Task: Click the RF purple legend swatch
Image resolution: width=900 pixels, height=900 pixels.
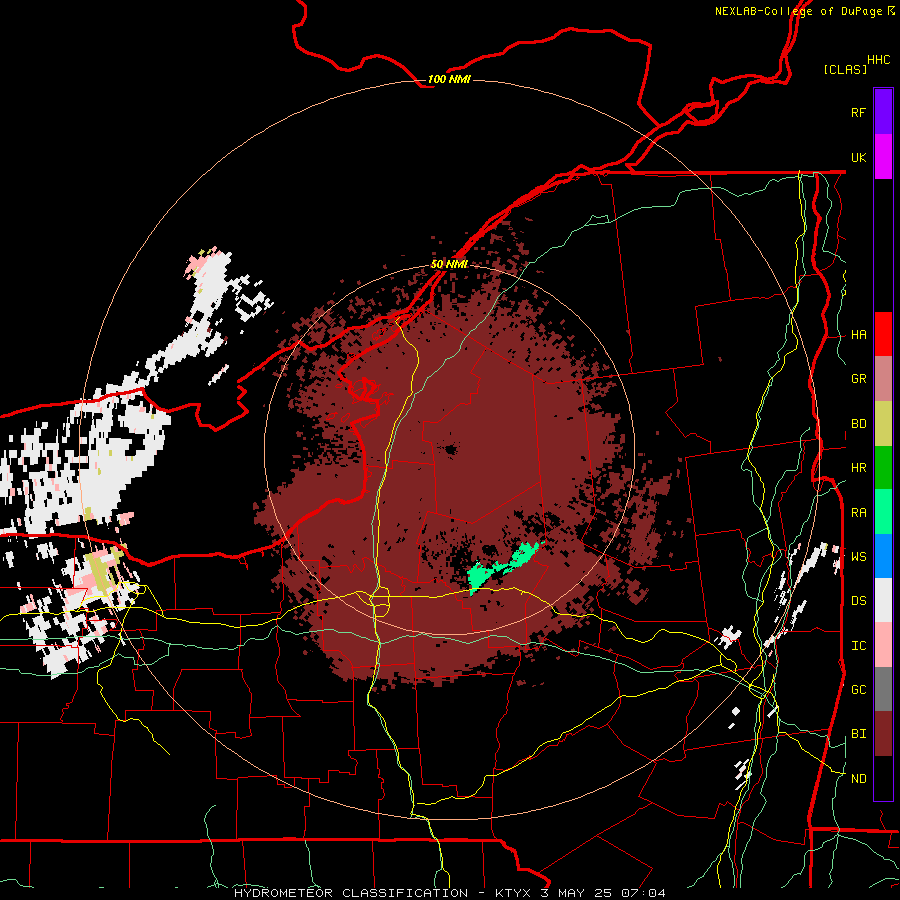Action: pyautogui.click(x=883, y=112)
